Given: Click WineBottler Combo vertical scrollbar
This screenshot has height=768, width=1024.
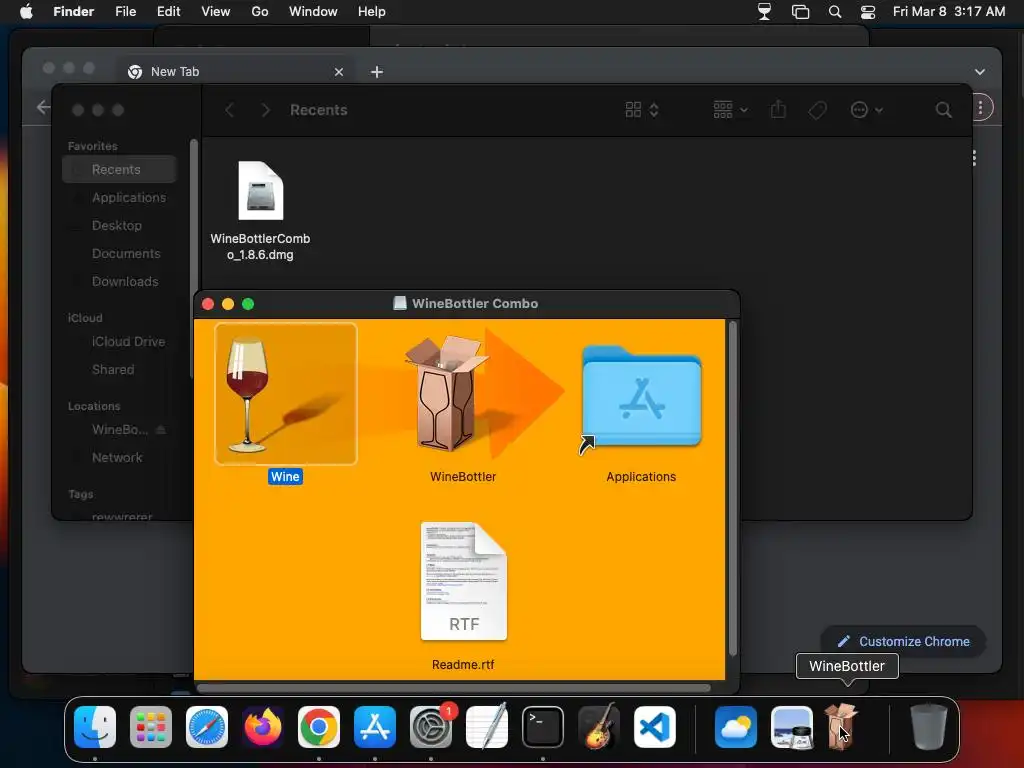Looking at the screenshot, I should pos(732,488).
